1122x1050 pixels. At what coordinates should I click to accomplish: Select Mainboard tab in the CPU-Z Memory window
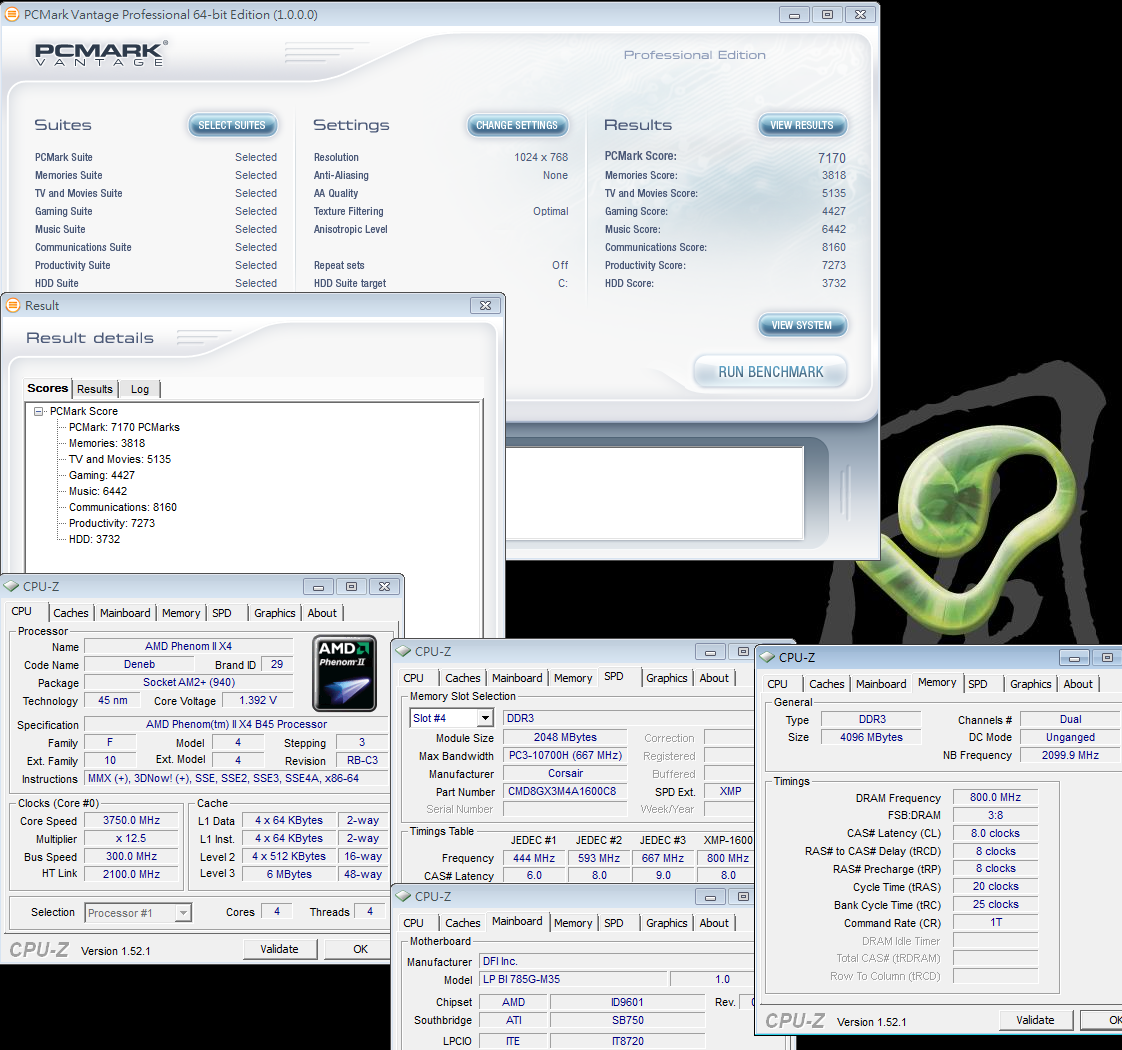(x=881, y=684)
